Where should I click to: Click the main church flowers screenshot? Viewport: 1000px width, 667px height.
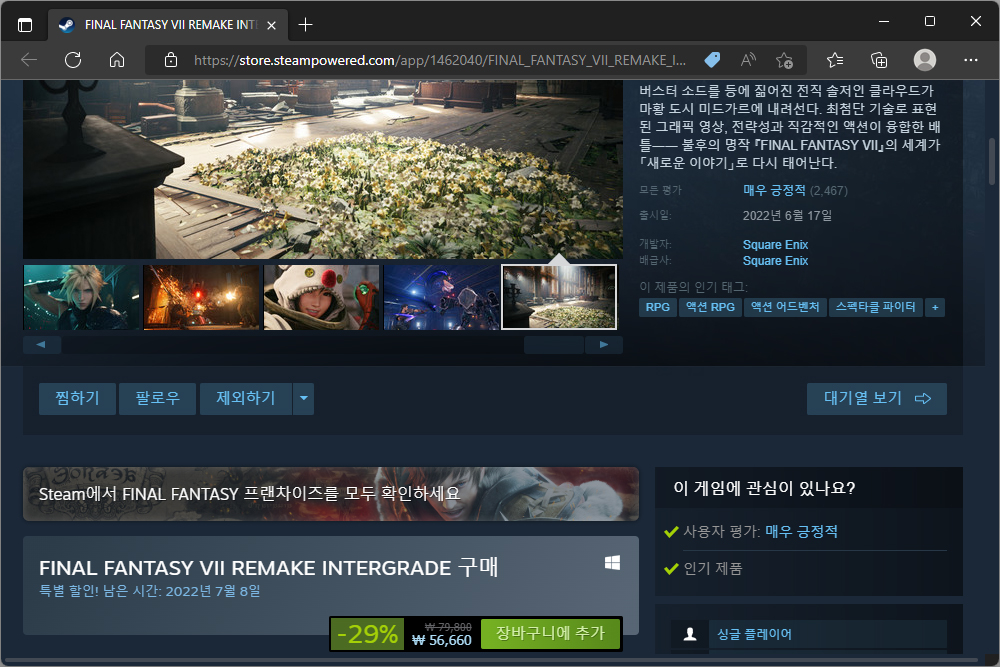tap(323, 169)
